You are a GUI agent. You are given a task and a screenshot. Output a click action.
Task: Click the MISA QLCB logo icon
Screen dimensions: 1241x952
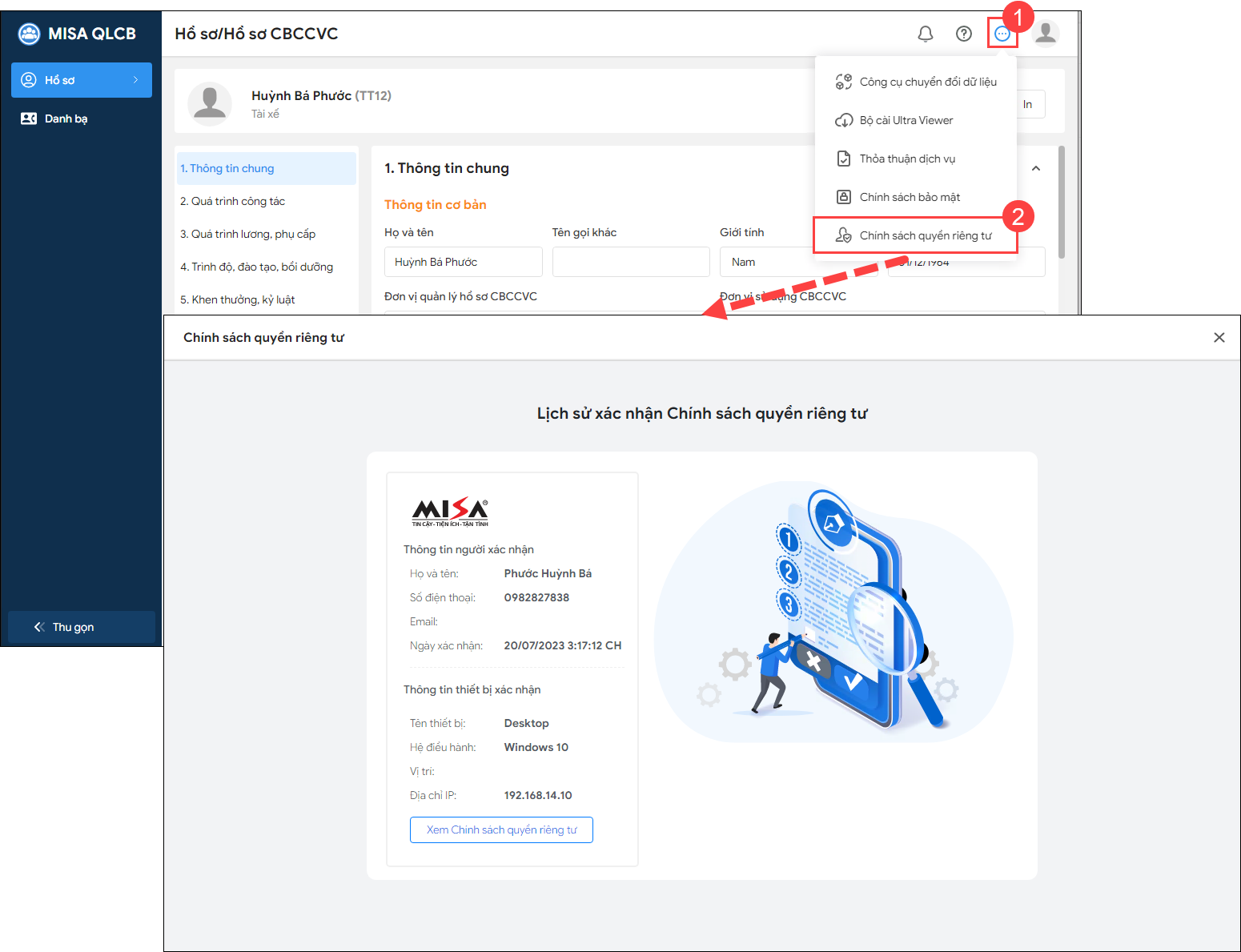(30, 34)
